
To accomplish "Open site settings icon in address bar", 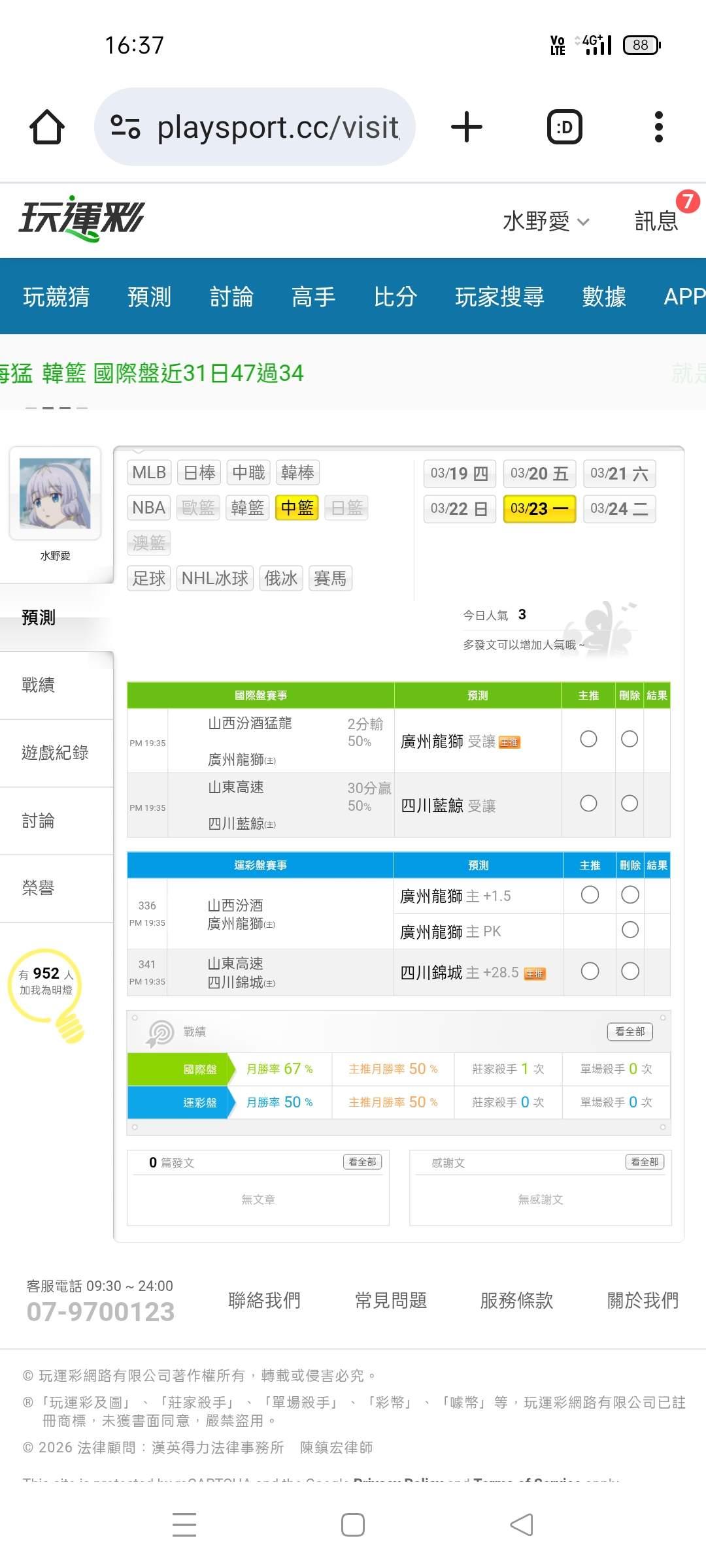I will [x=126, y=127].
